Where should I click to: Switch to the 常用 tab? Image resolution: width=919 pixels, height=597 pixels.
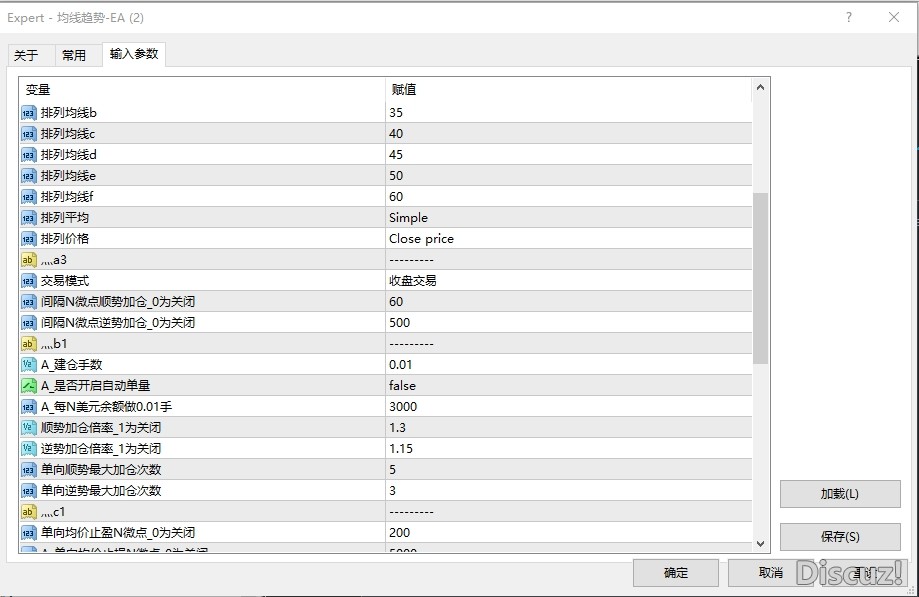(x=74, y=55)
